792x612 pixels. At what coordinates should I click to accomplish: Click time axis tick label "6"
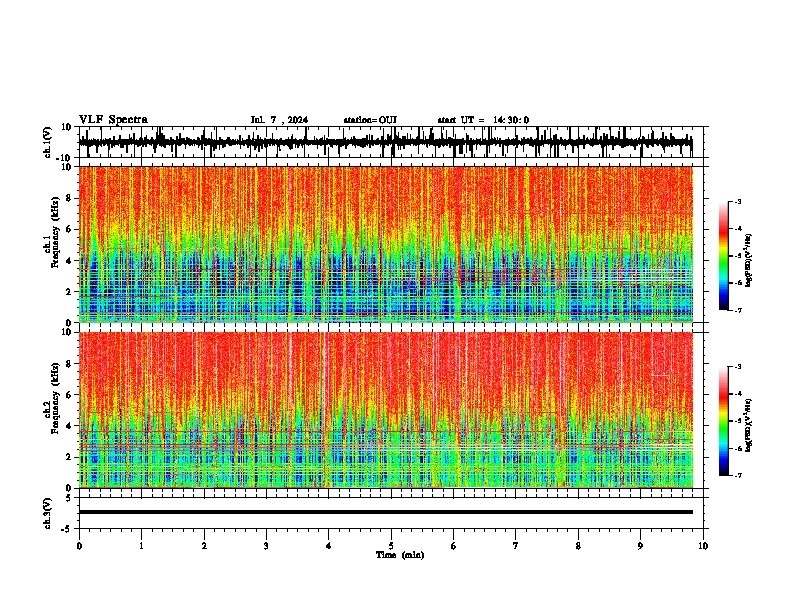454,545
